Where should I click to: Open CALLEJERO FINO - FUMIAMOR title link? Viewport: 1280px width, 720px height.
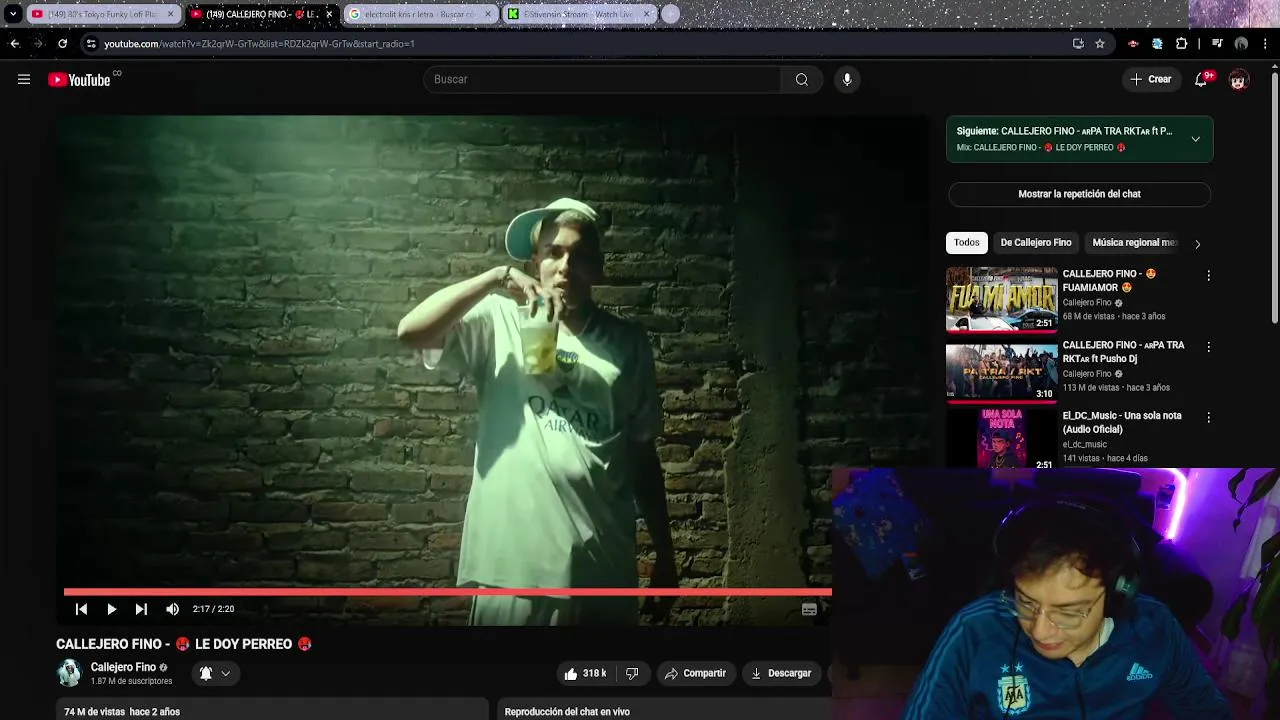(x=1109, y=281)
